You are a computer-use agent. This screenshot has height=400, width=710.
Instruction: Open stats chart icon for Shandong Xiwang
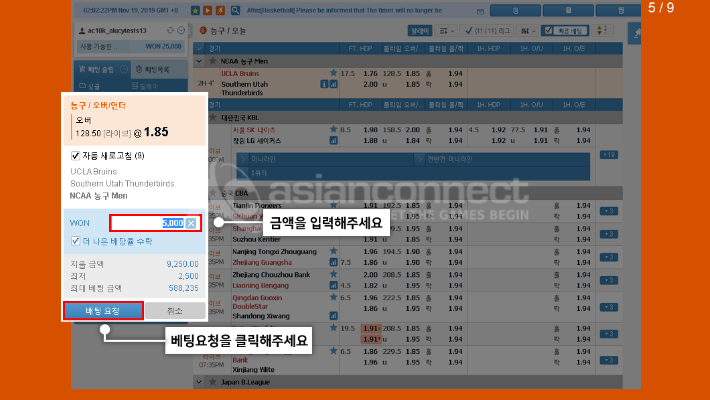(x=334, y=316)
